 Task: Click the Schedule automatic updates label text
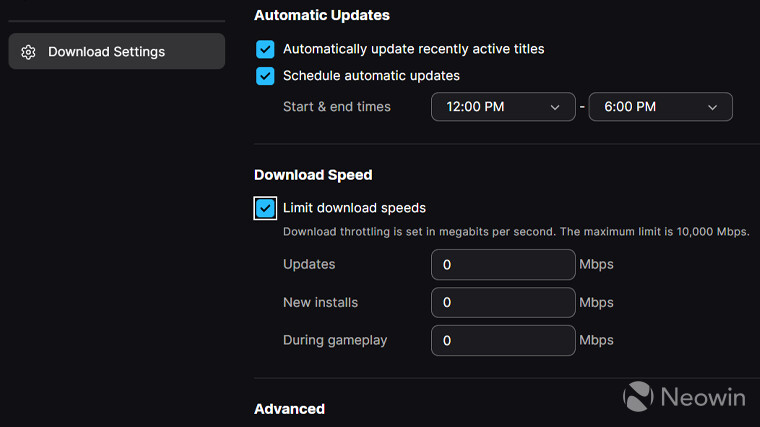point(371,76)
